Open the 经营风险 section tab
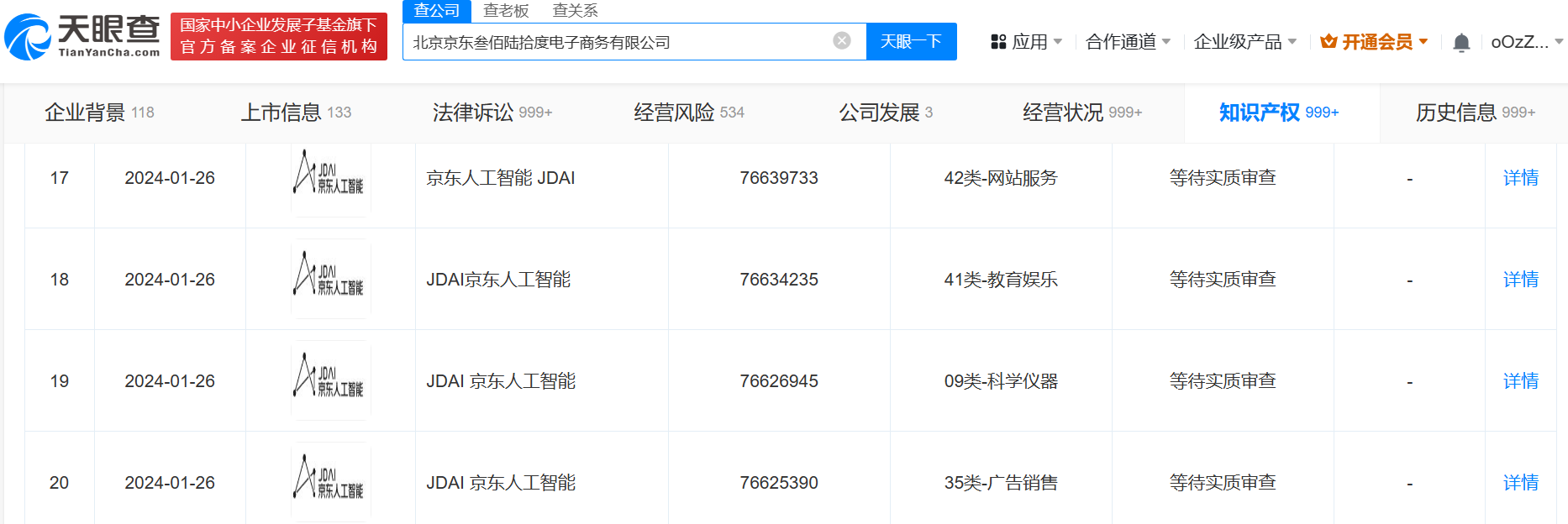 coord(688,113)
